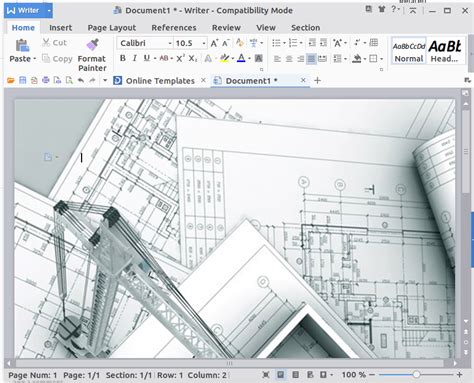Screen dimensions: 474x383
Task: Click the full screen view icon in status bar
Action: (x=266, y=375)
